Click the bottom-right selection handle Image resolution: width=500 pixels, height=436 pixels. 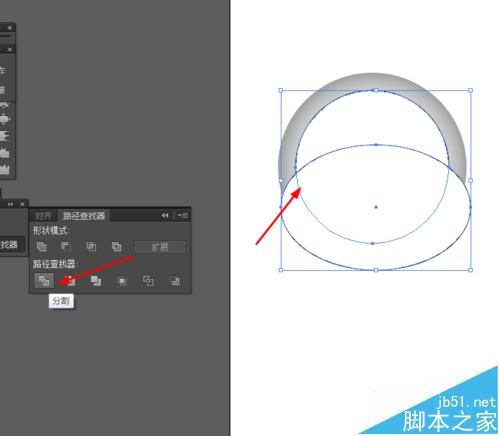coord(471,270)
